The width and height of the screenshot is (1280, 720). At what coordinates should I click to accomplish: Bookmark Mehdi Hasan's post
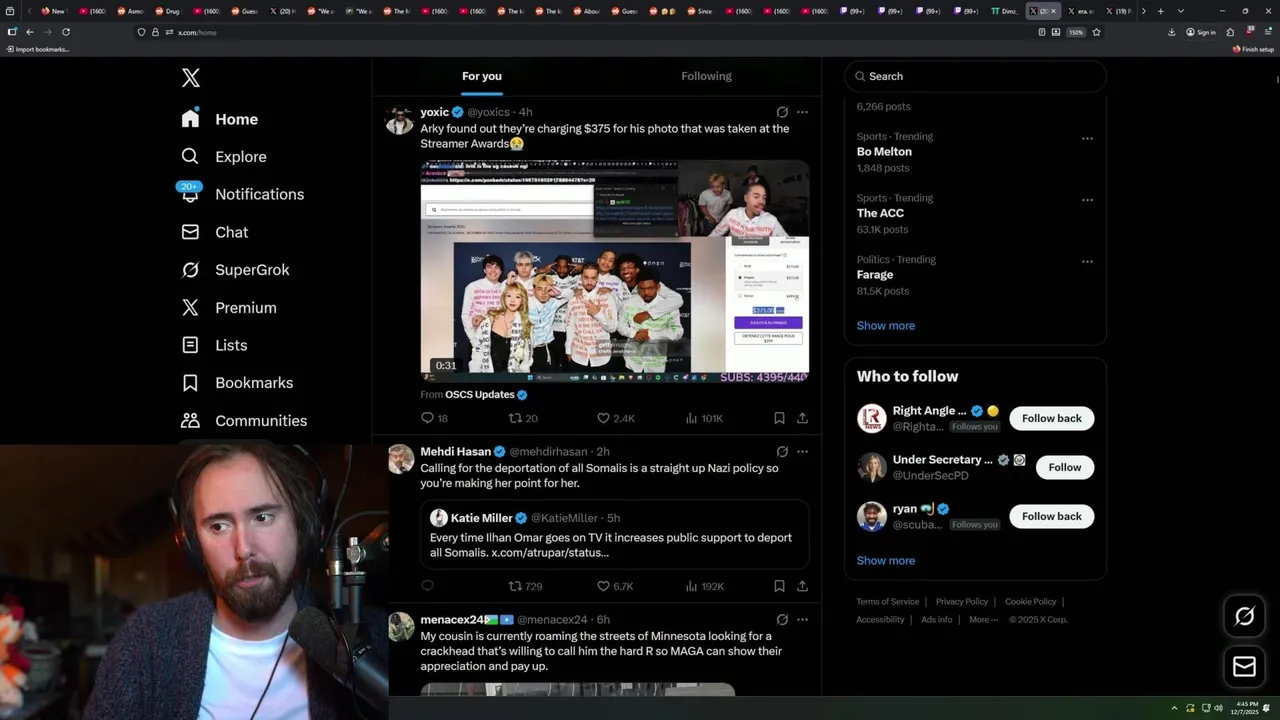(x=779, y=586)
